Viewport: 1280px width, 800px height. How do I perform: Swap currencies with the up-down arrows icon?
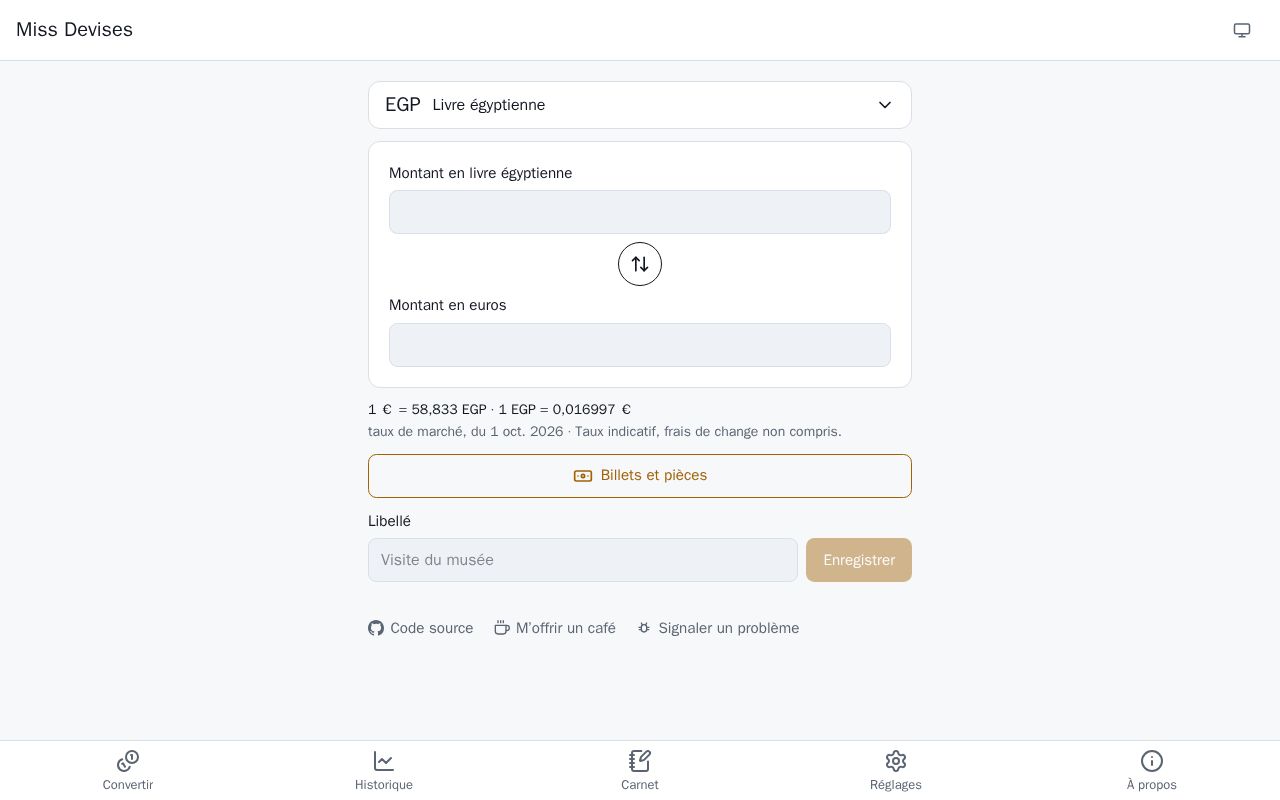click(x=640, y=264)
